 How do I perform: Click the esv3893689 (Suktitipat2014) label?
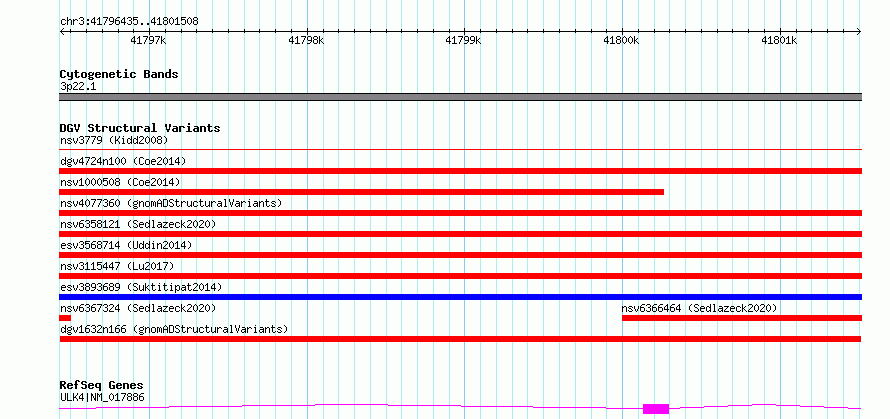pyautogui.click(x=141, y=287)
